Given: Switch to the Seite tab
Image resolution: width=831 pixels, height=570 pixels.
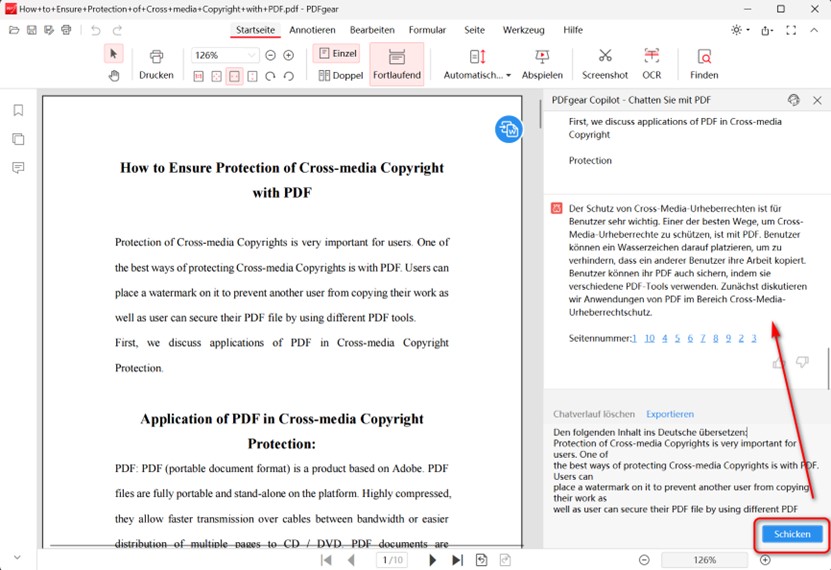Looking at the screenshot, I should pyautogui.click(x=474, y=30).
